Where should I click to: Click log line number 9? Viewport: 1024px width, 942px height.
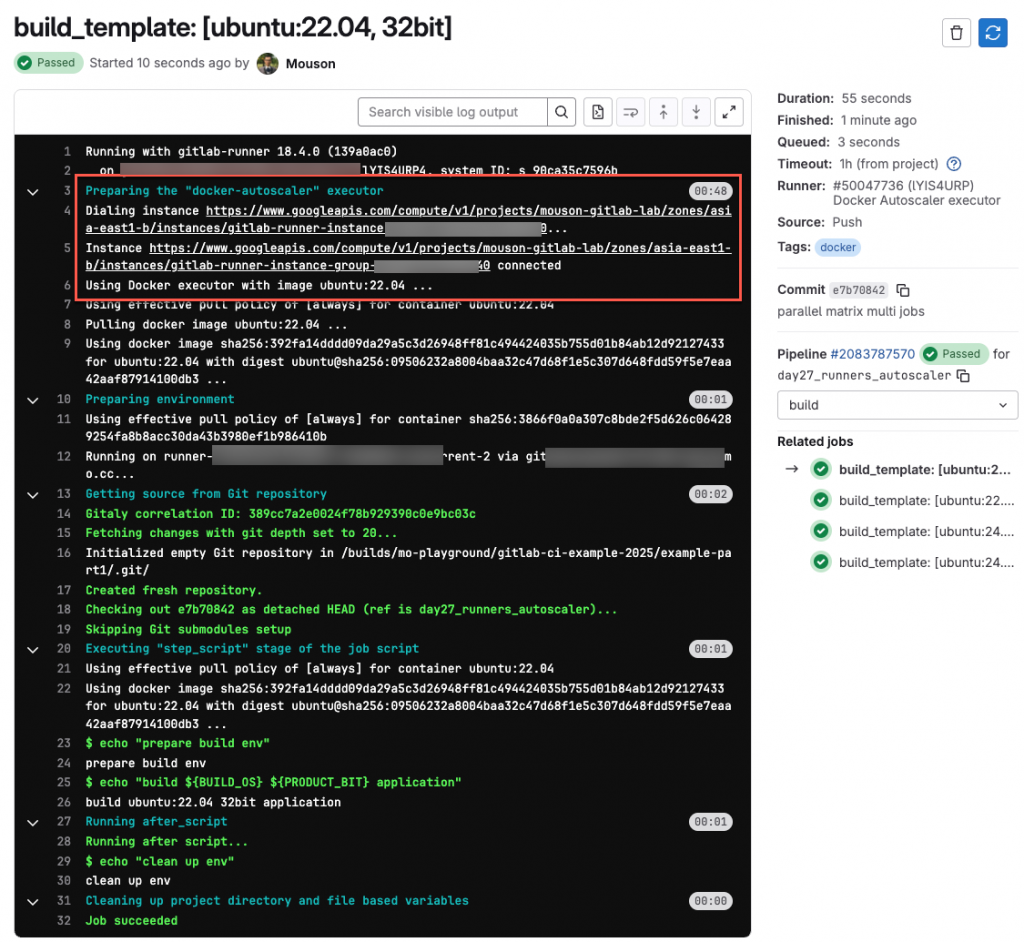[67, 344]
